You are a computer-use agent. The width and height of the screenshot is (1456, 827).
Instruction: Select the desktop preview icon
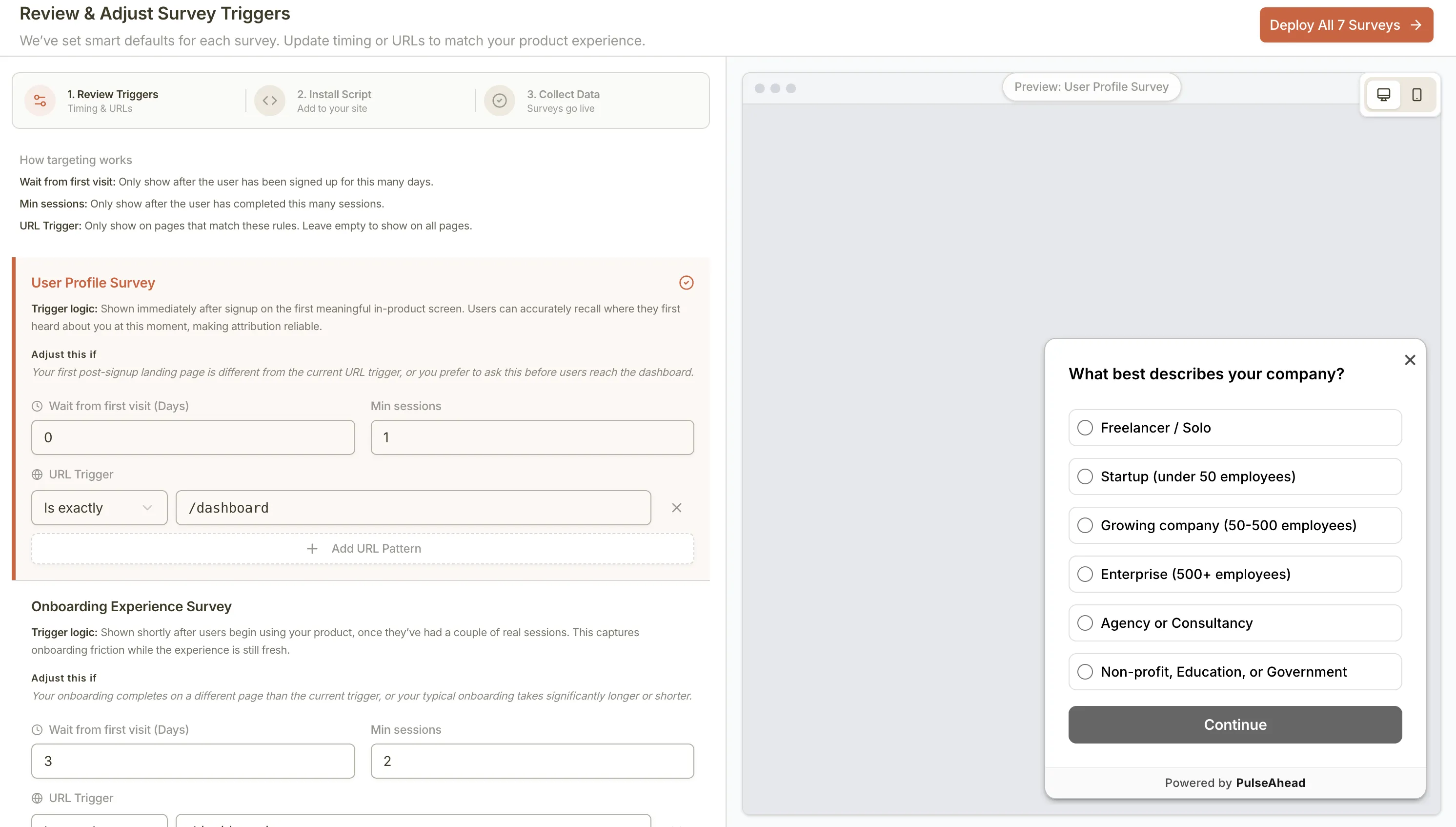click(1384, 94)
